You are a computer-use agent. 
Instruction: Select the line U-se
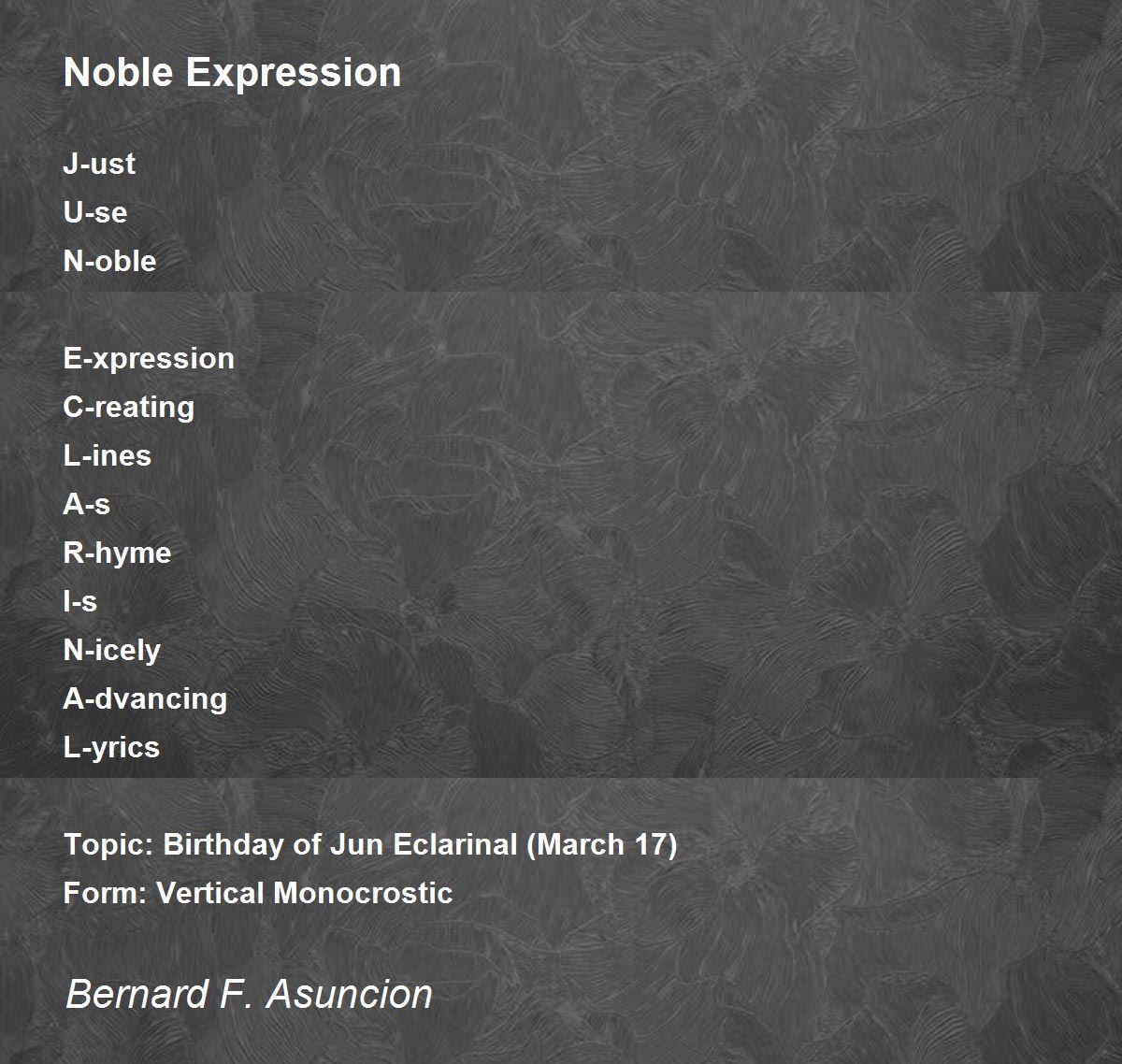[95, 212]
